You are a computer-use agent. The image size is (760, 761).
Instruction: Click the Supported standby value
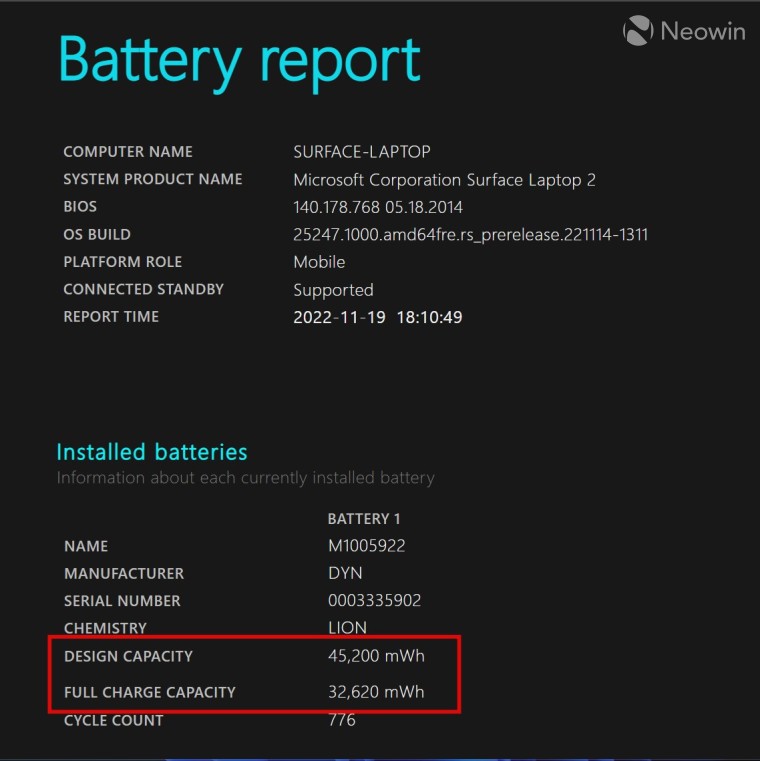tap(333, 290)
